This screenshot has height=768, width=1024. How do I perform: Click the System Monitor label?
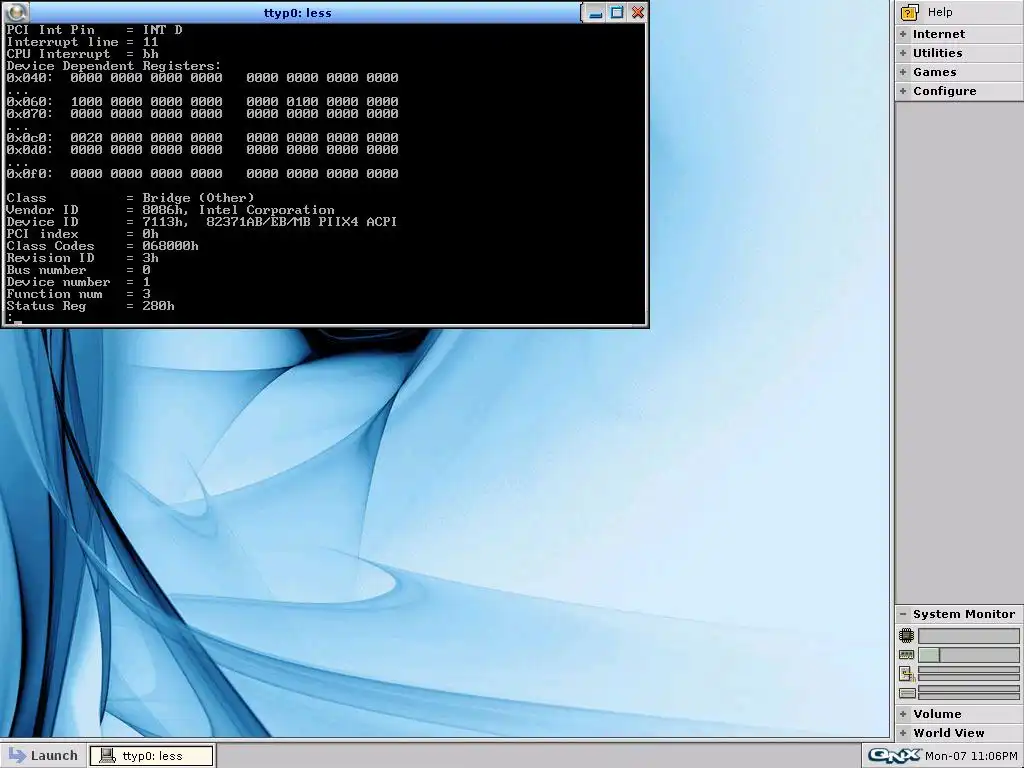(x=964, y=614)
